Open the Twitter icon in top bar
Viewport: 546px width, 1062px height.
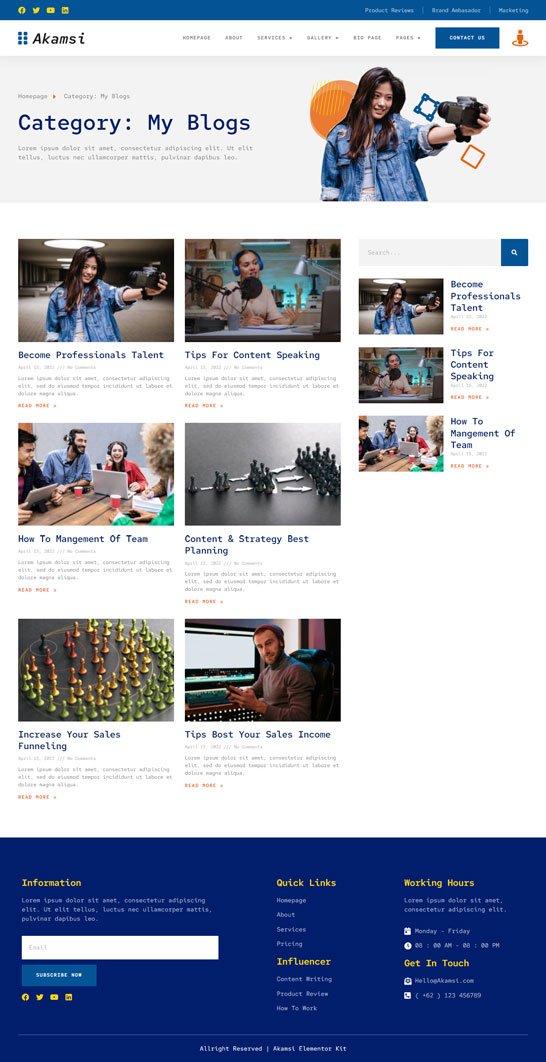point(36,10)
